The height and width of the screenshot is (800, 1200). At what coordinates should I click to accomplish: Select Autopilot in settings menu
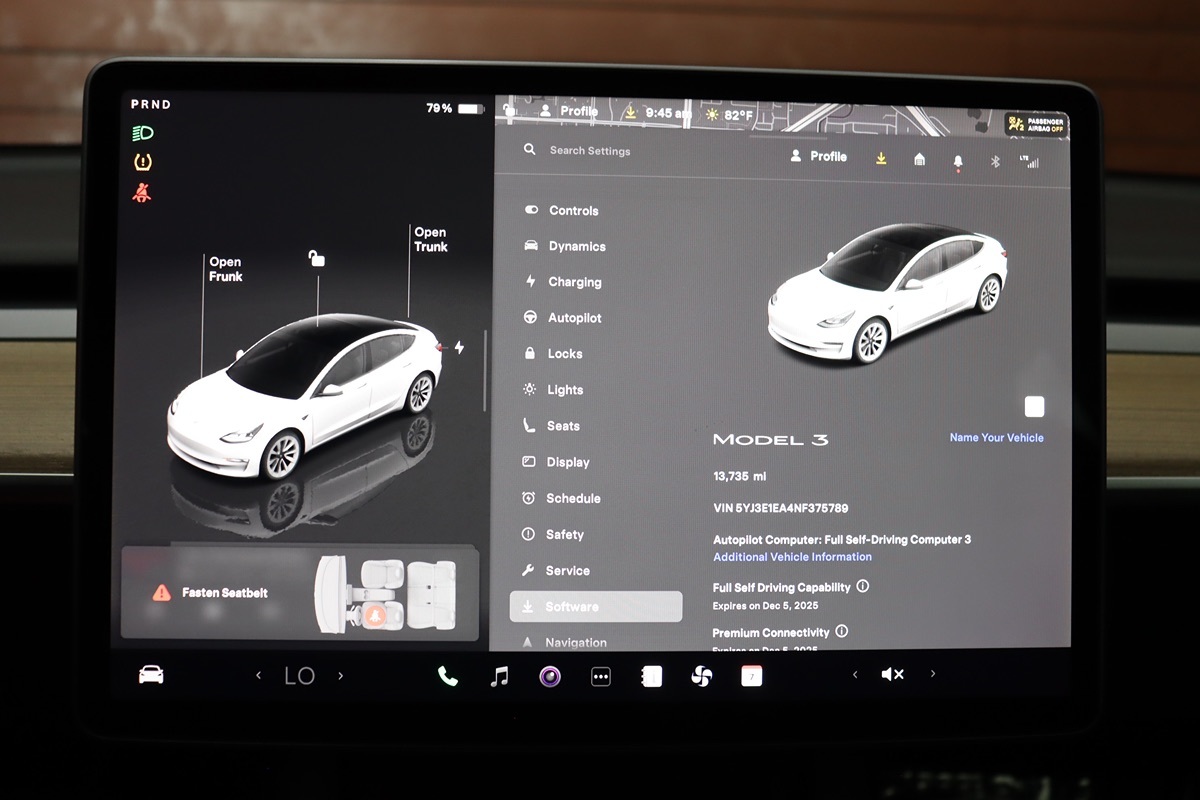pos(574,318)
